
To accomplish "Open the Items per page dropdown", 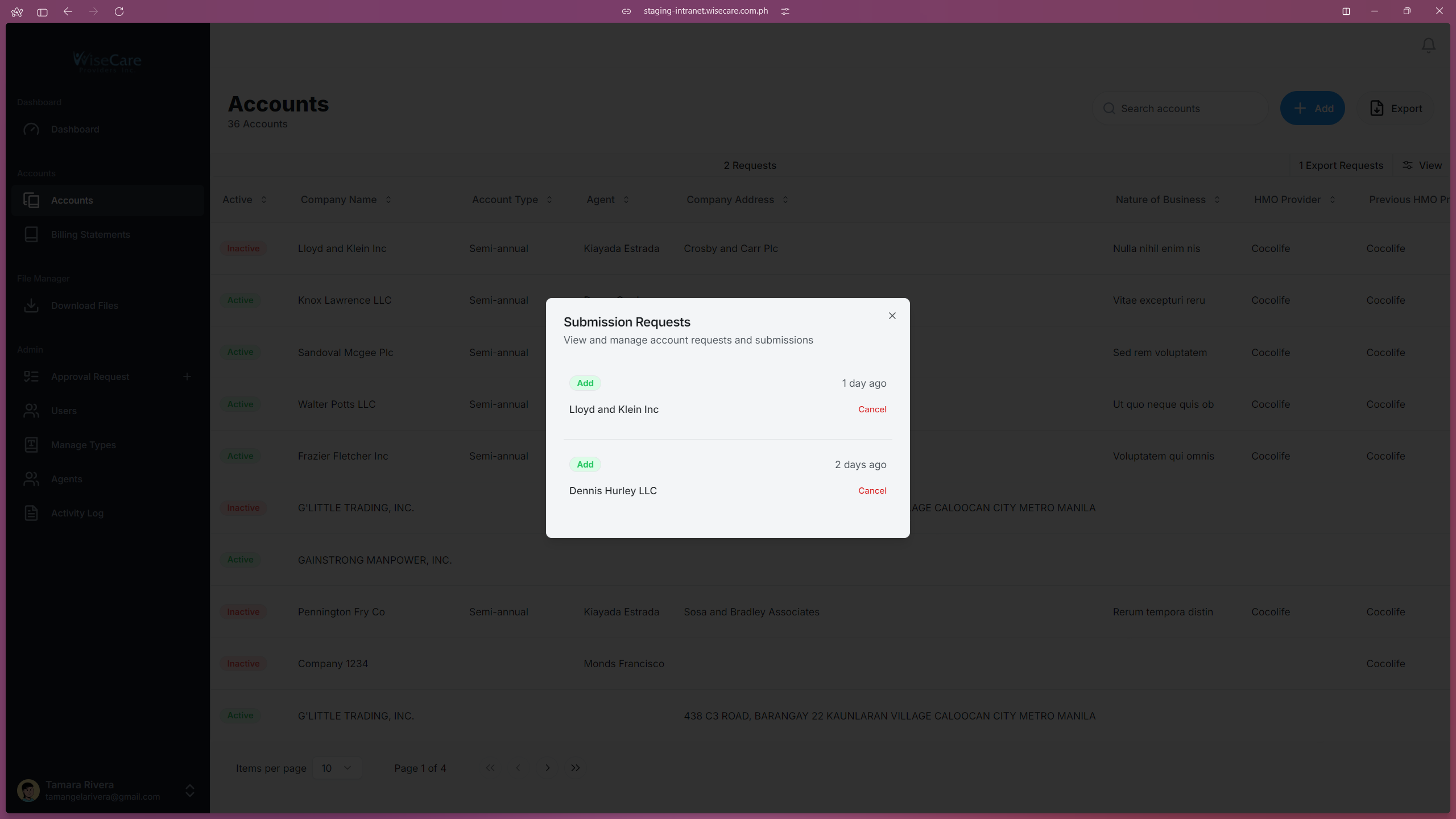I will coord(337,768).
